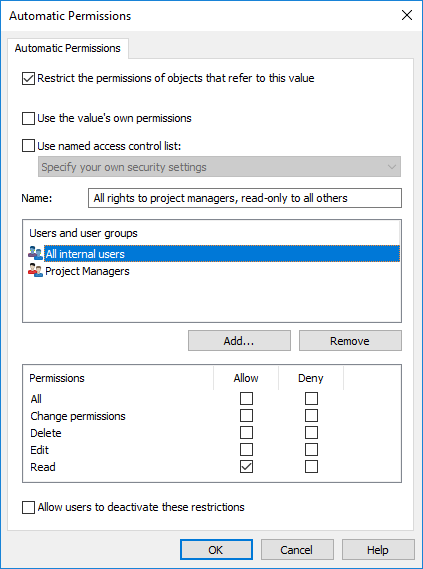Enable Use the value's own permissions
The image size is (423, 569).
[x=28, y=118]
